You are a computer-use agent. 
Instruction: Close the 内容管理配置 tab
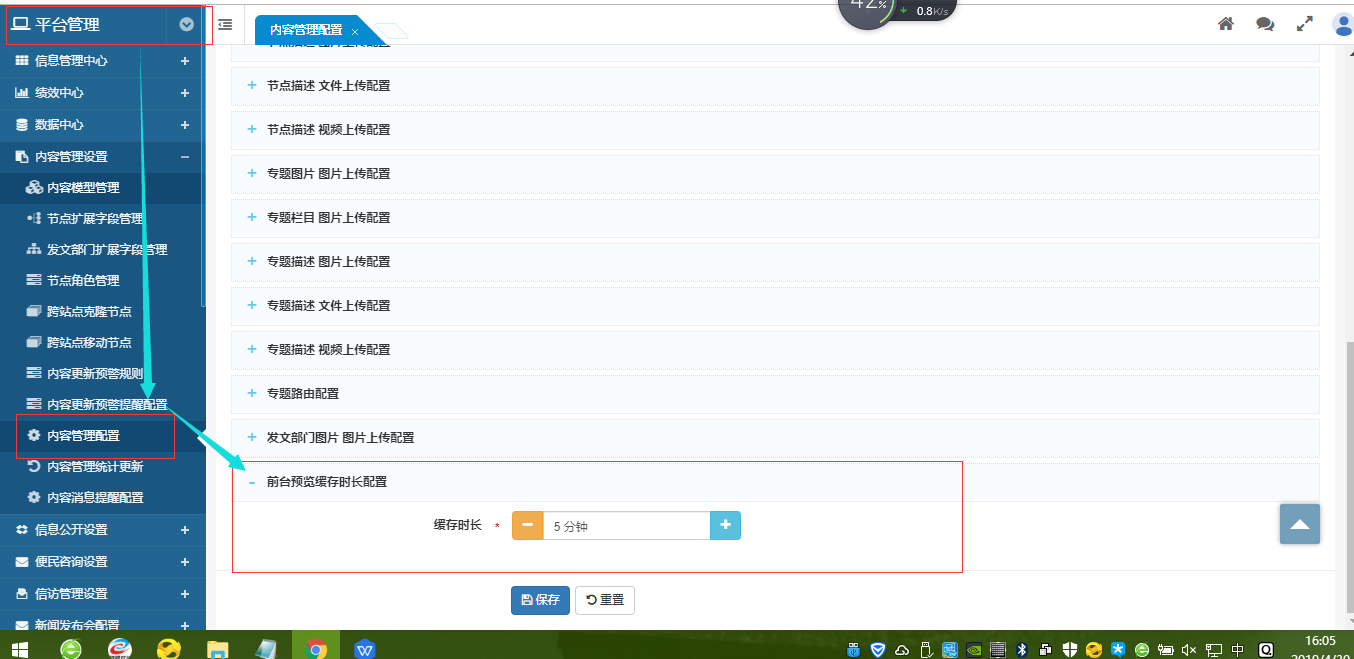(355, 32)
